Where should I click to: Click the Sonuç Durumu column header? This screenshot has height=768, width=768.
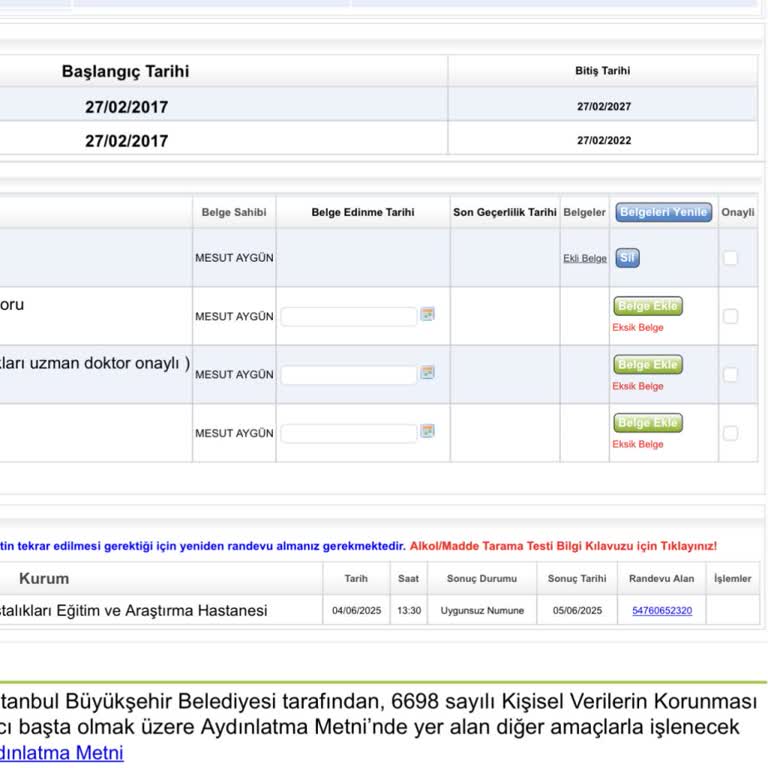(x=482, y=578)
